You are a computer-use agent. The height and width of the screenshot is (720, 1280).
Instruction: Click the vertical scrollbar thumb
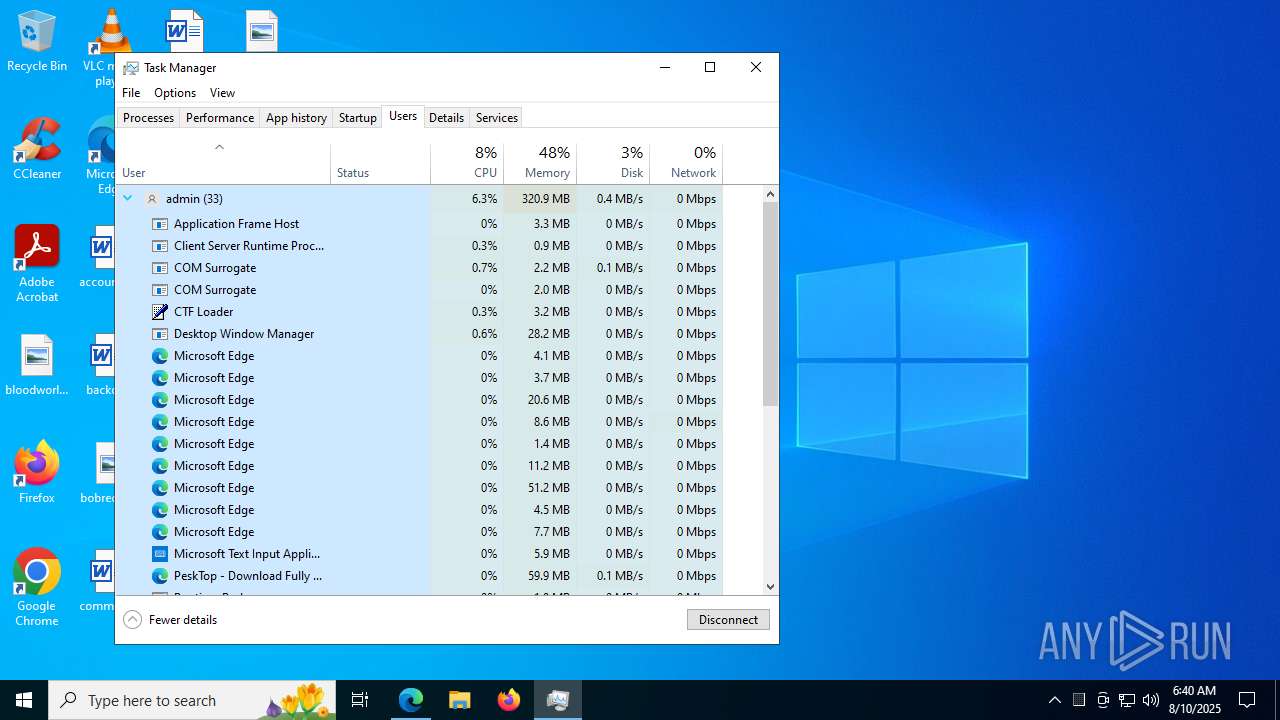770,304
